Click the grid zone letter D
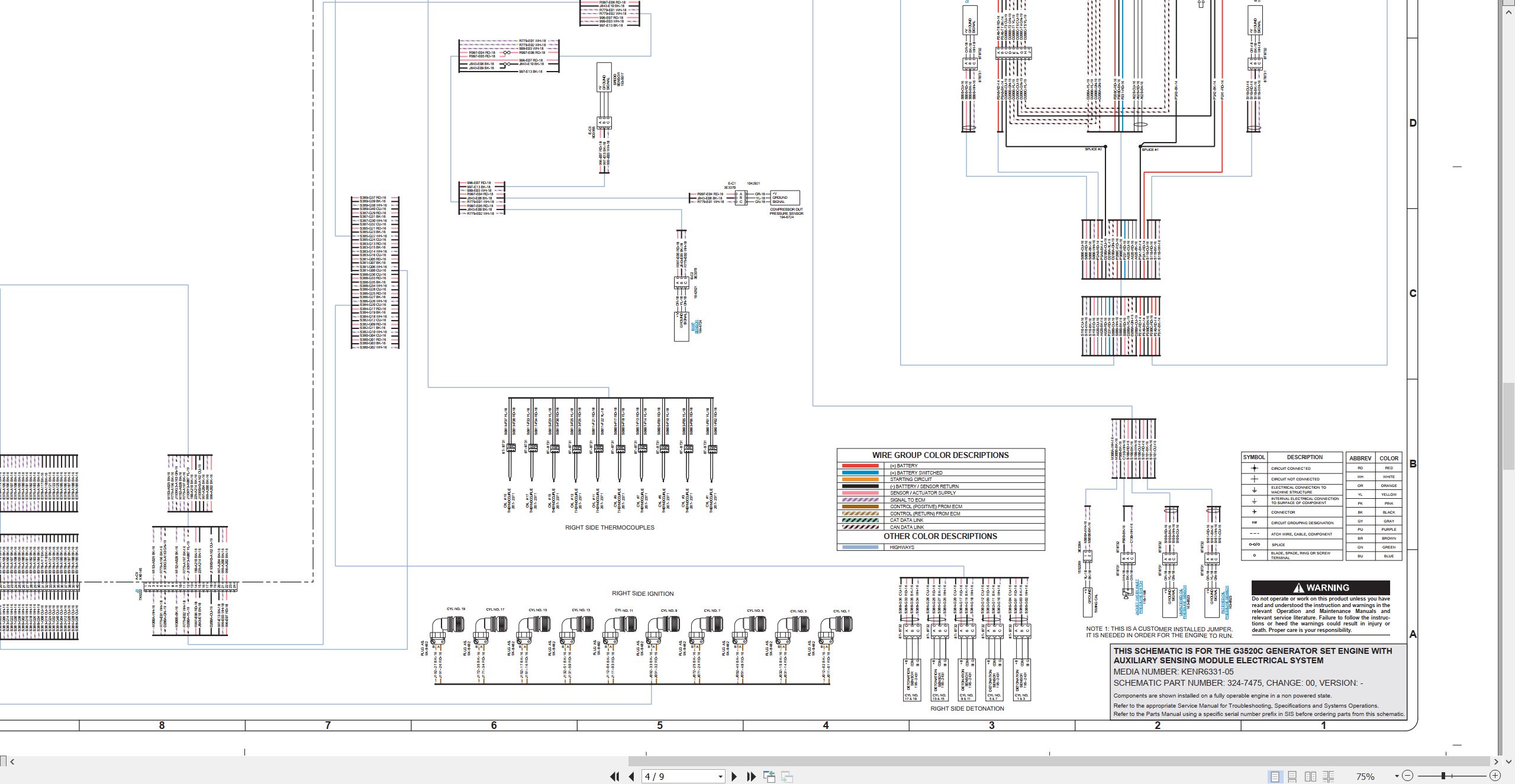Screen dimensions: 1515x784 (x=1413, y=123)
